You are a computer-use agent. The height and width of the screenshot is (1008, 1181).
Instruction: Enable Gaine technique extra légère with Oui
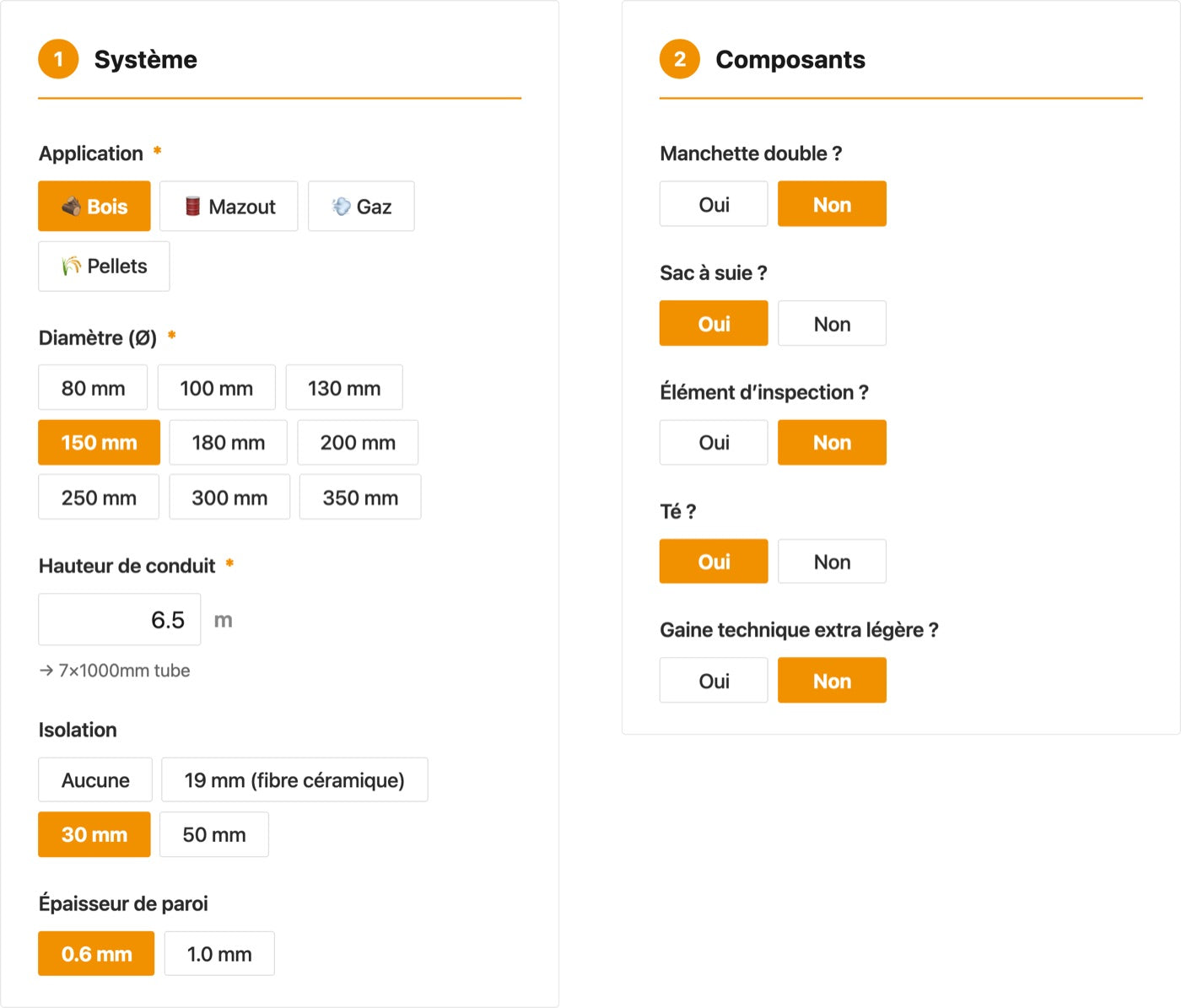pyautogui.click(x=714, y=681)
